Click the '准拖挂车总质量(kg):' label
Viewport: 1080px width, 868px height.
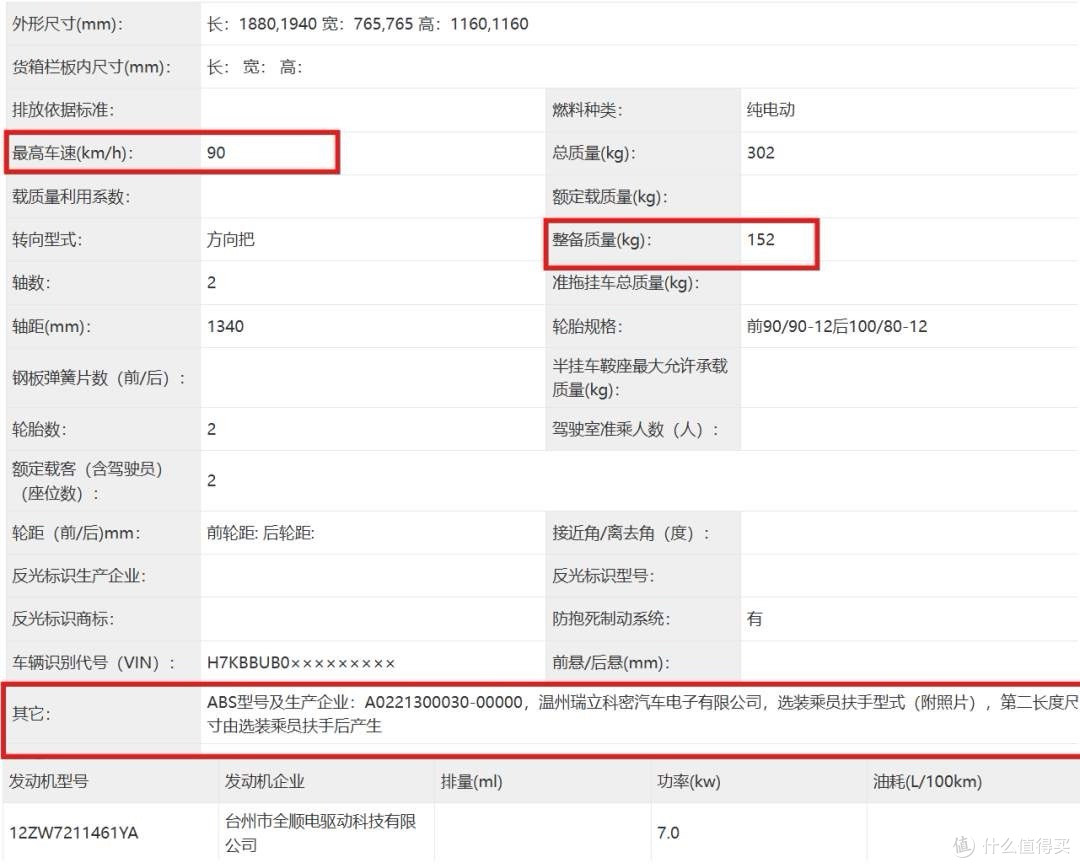(x=625, y=282)
